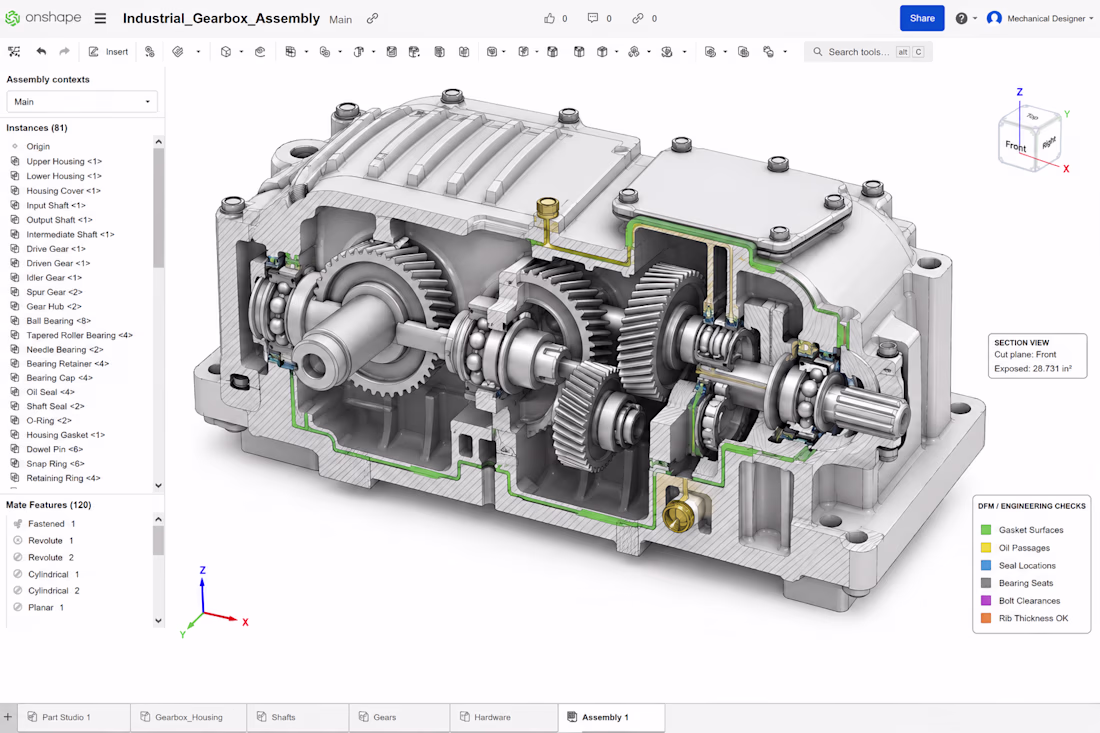Open the hamburger menu next to Onshape logo
Image resolution: width=1100 pixels, height=733 pixels.
click(x=100, y=18)
